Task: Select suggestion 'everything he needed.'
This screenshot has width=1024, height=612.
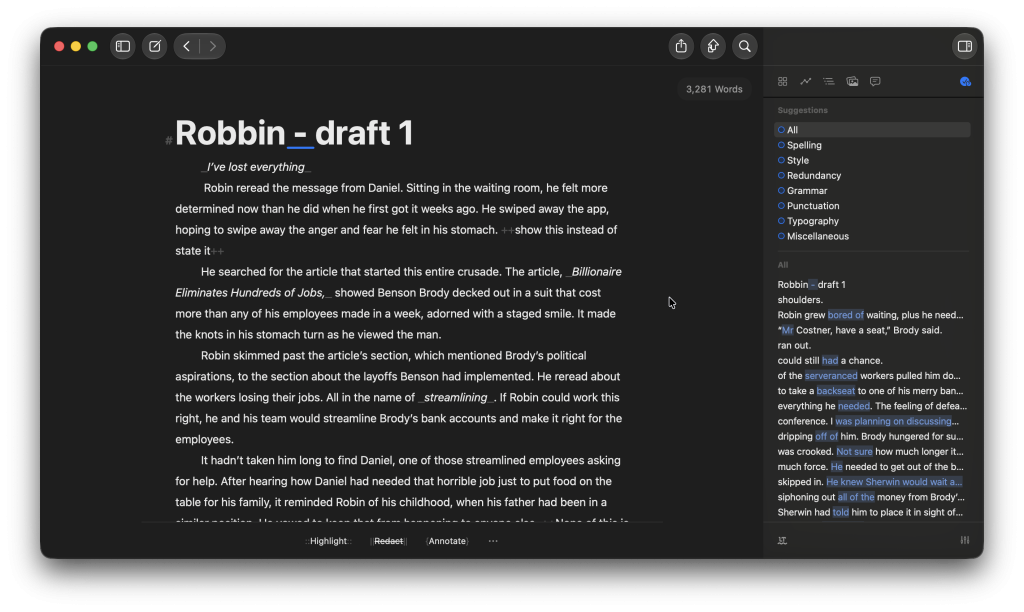Action: [872, 406]
